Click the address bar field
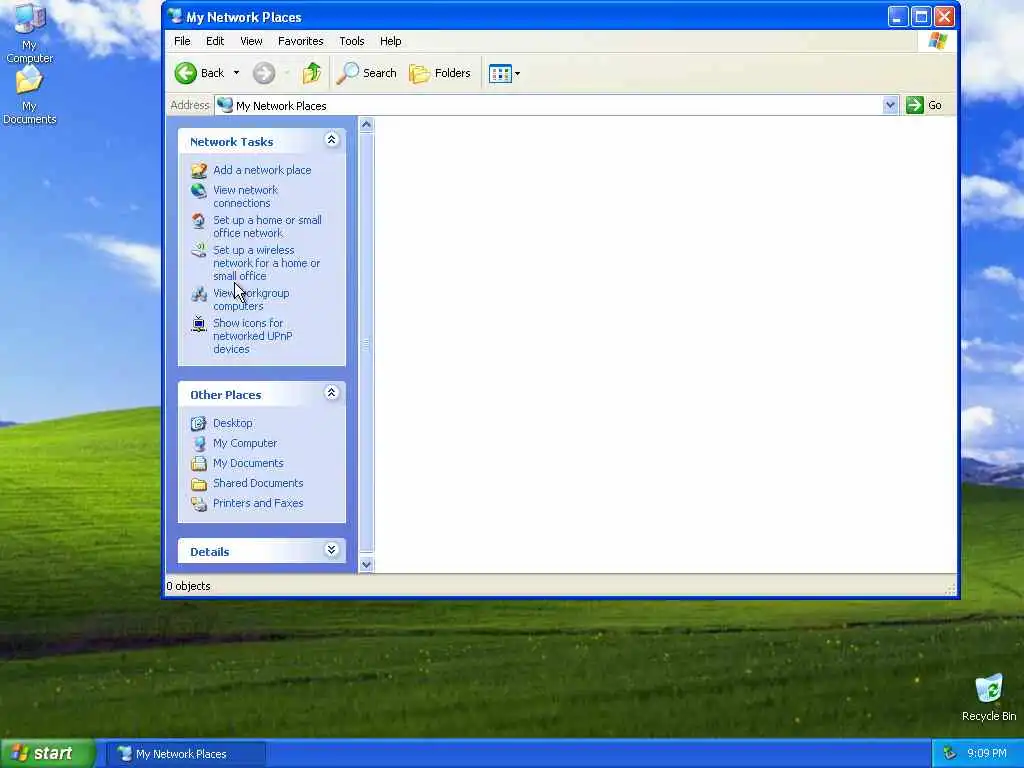 pos(549,105)
